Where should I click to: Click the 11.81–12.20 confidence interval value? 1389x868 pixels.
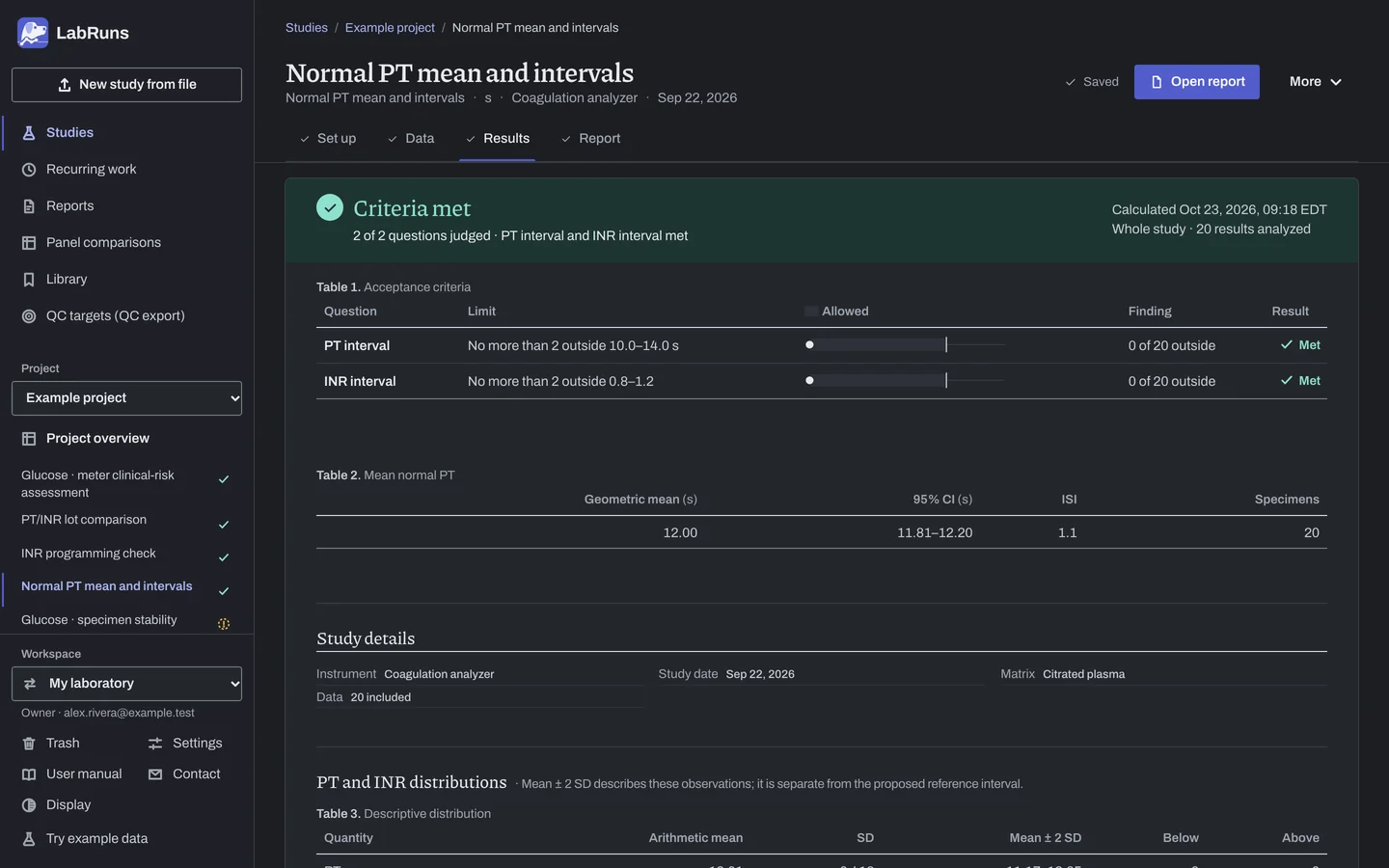(935, 533)
